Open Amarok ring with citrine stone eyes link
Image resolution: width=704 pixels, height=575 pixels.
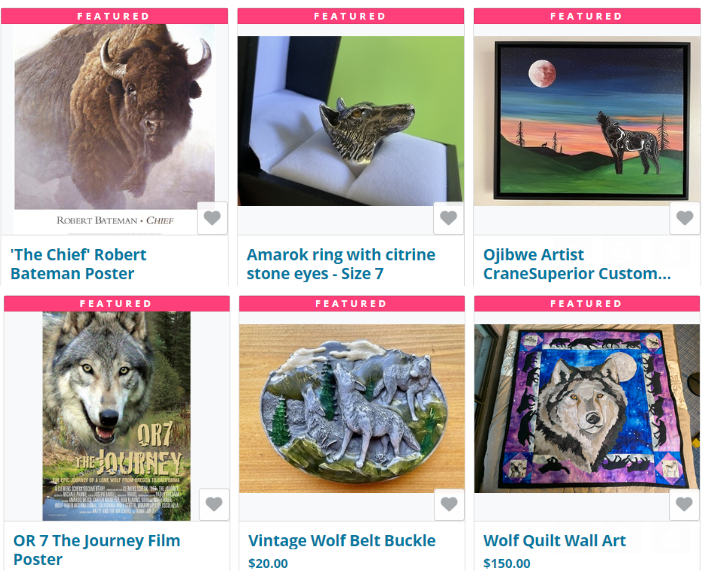point(341,264)
